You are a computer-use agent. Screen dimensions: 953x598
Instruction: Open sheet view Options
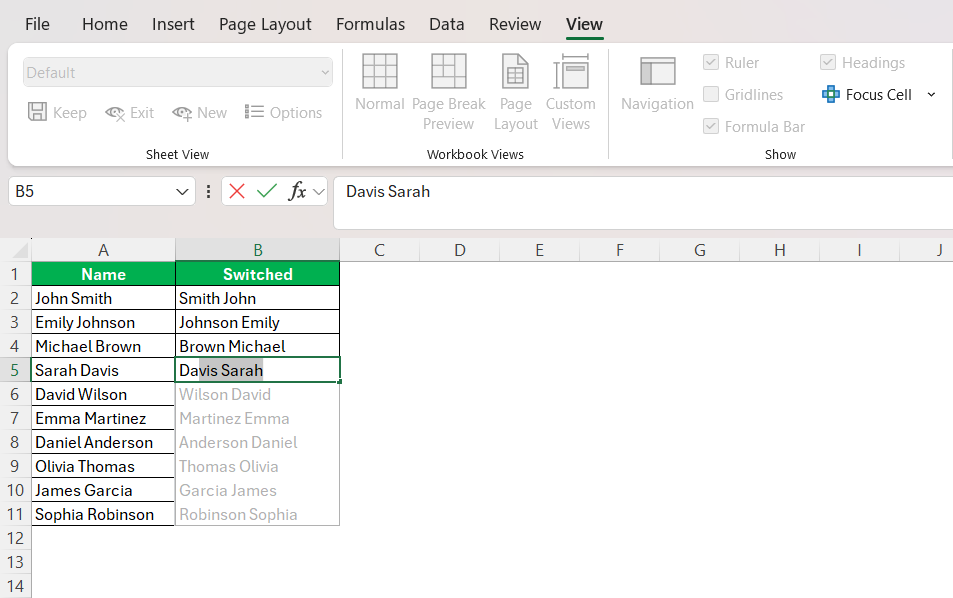point(283,112)
